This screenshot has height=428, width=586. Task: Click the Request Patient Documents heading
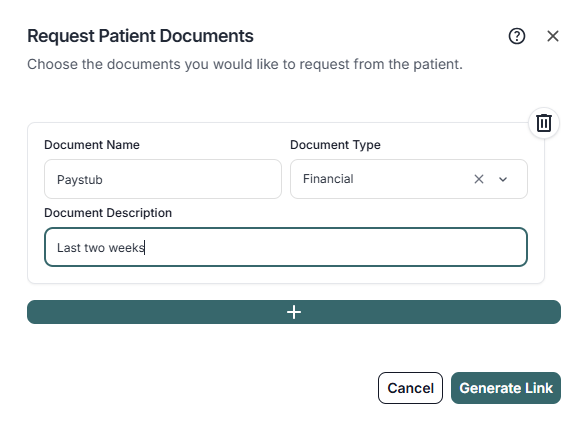(x=140, y=36)
